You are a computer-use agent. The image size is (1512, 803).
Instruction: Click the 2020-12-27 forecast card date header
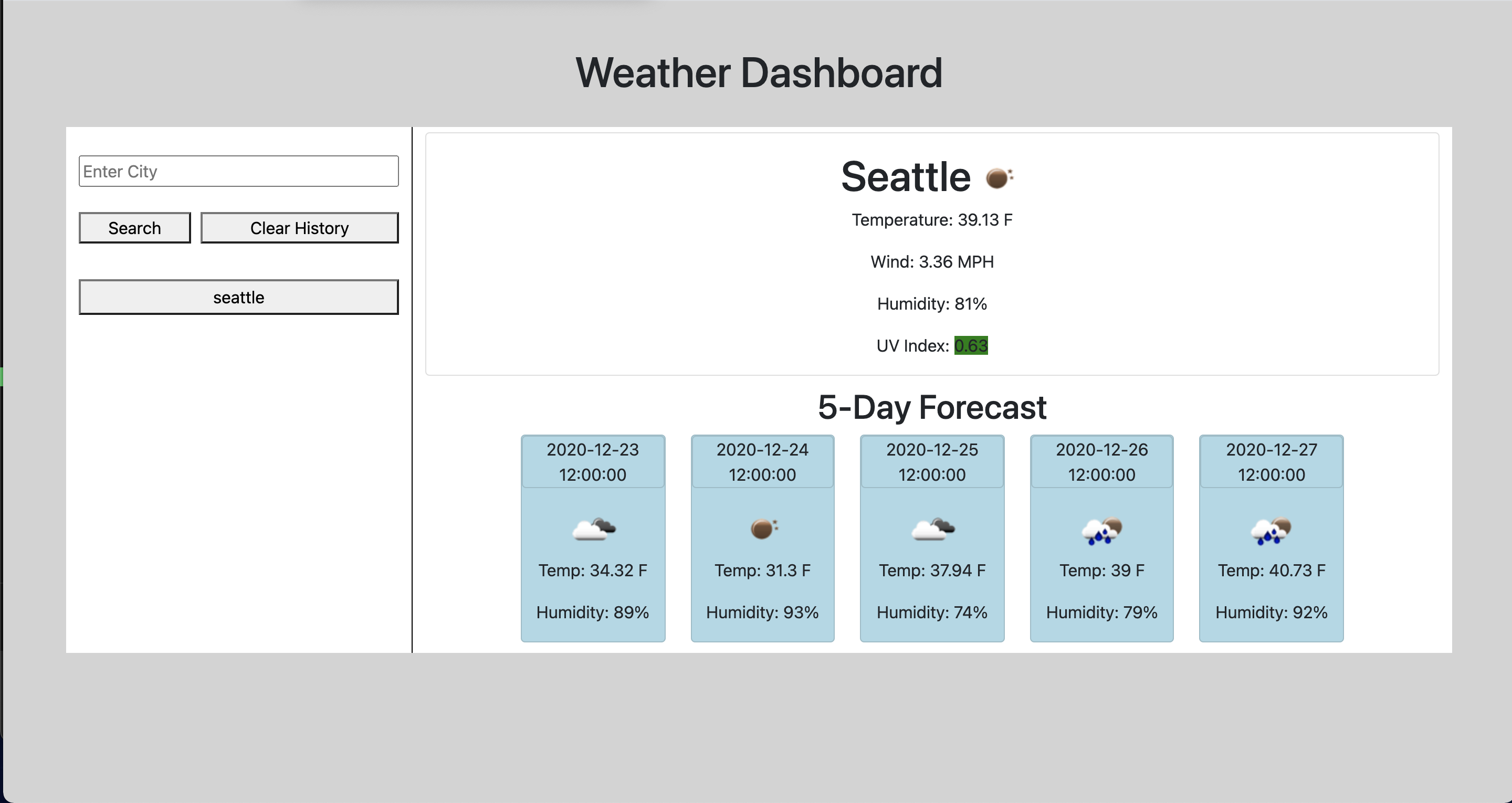pyautogui.click(x=1272, y=462)
